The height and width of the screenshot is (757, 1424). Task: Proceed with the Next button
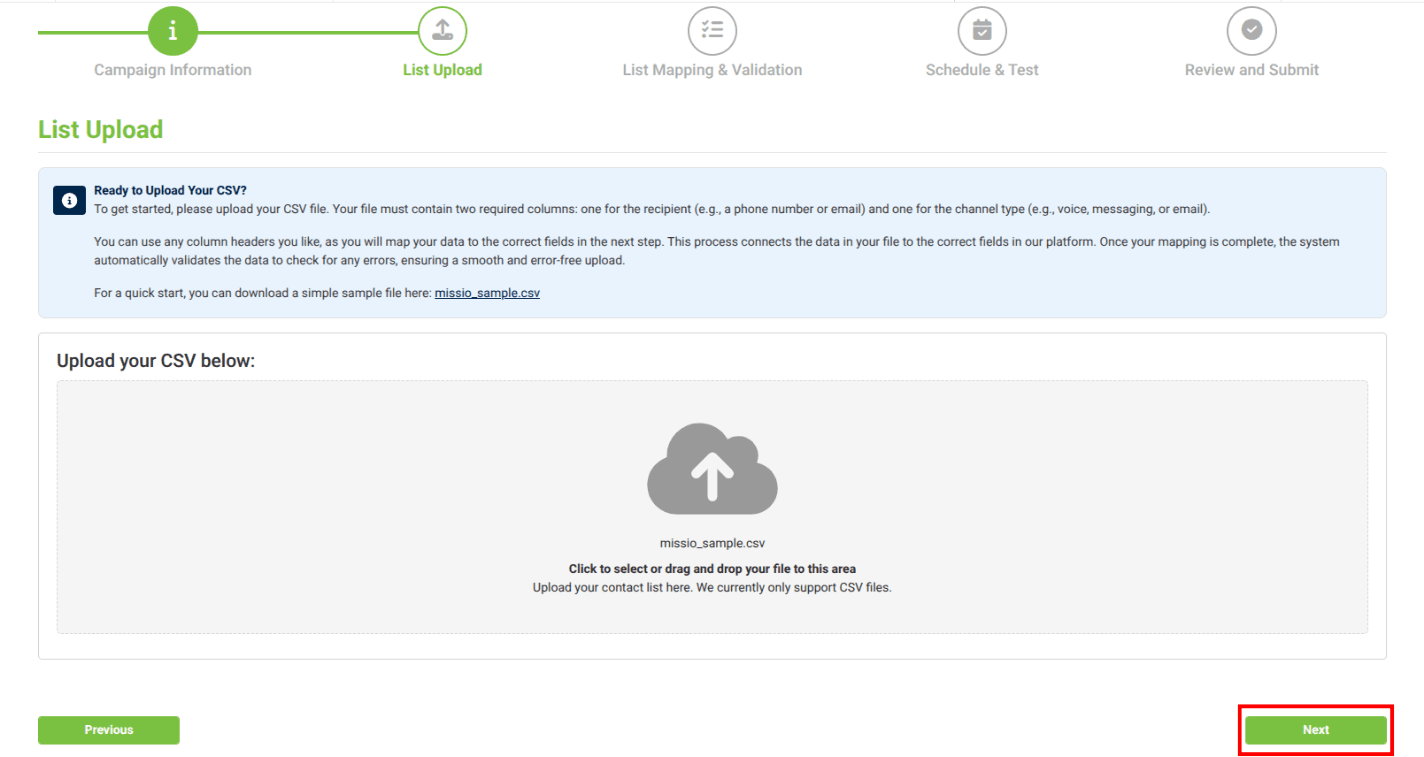(1316, 730)
